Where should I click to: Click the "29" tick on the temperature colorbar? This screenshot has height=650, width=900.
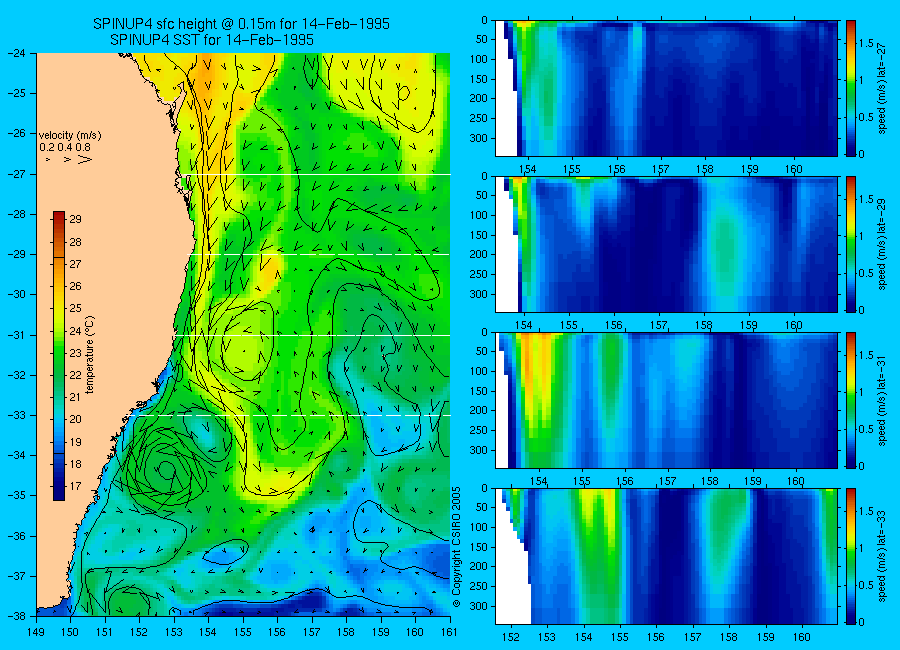coord(76,219)
